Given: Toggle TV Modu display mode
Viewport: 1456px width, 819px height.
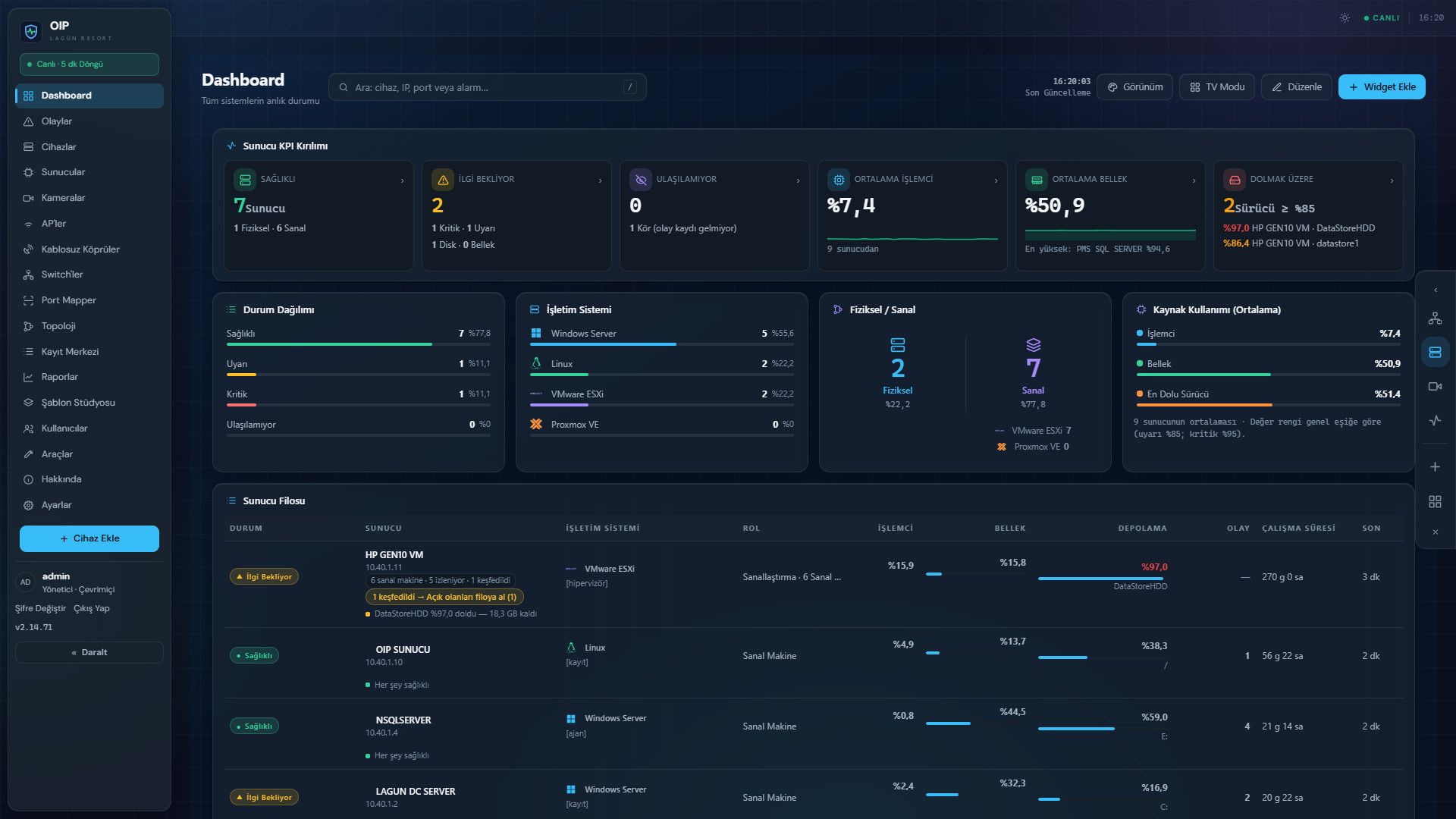Looking at the screenshot, I should tap(1217, 87).
